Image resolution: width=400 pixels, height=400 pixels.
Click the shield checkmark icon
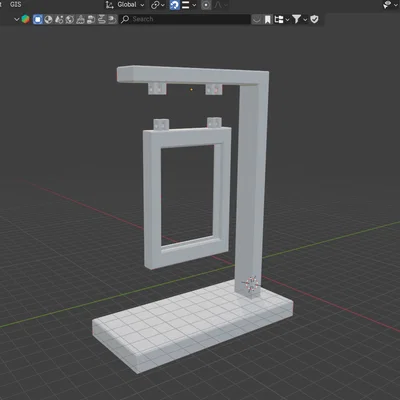coord(314,19)
